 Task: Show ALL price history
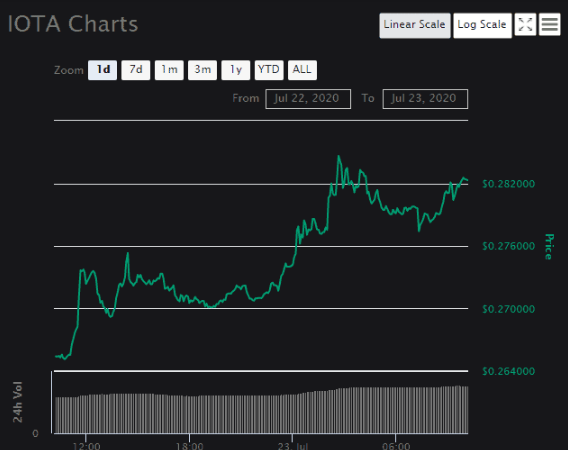(302, 70)
